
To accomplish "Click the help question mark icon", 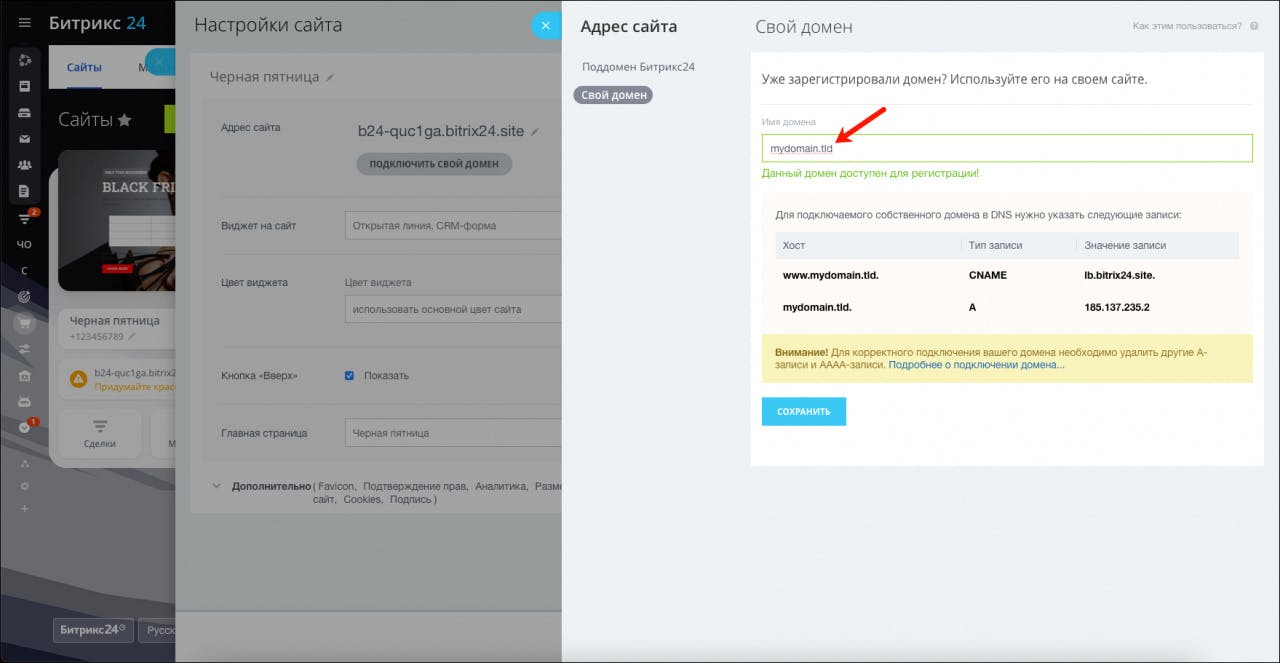I will (x=1254, y=26).
